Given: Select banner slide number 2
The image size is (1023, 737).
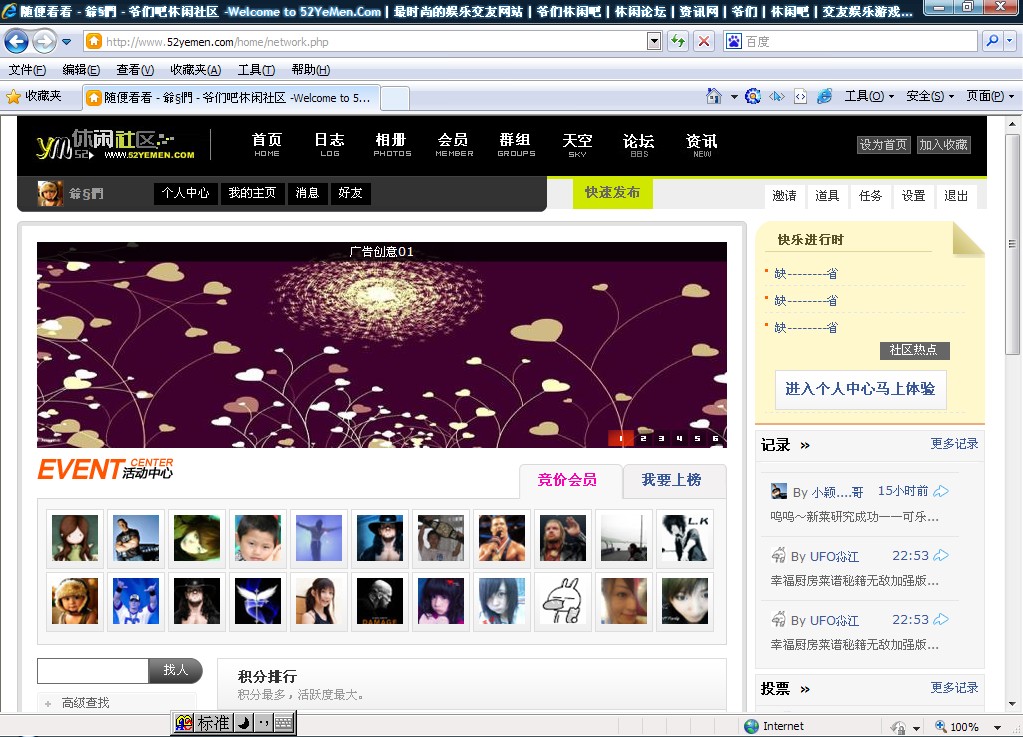Looking at the screenshot, I should coord(643,438).
